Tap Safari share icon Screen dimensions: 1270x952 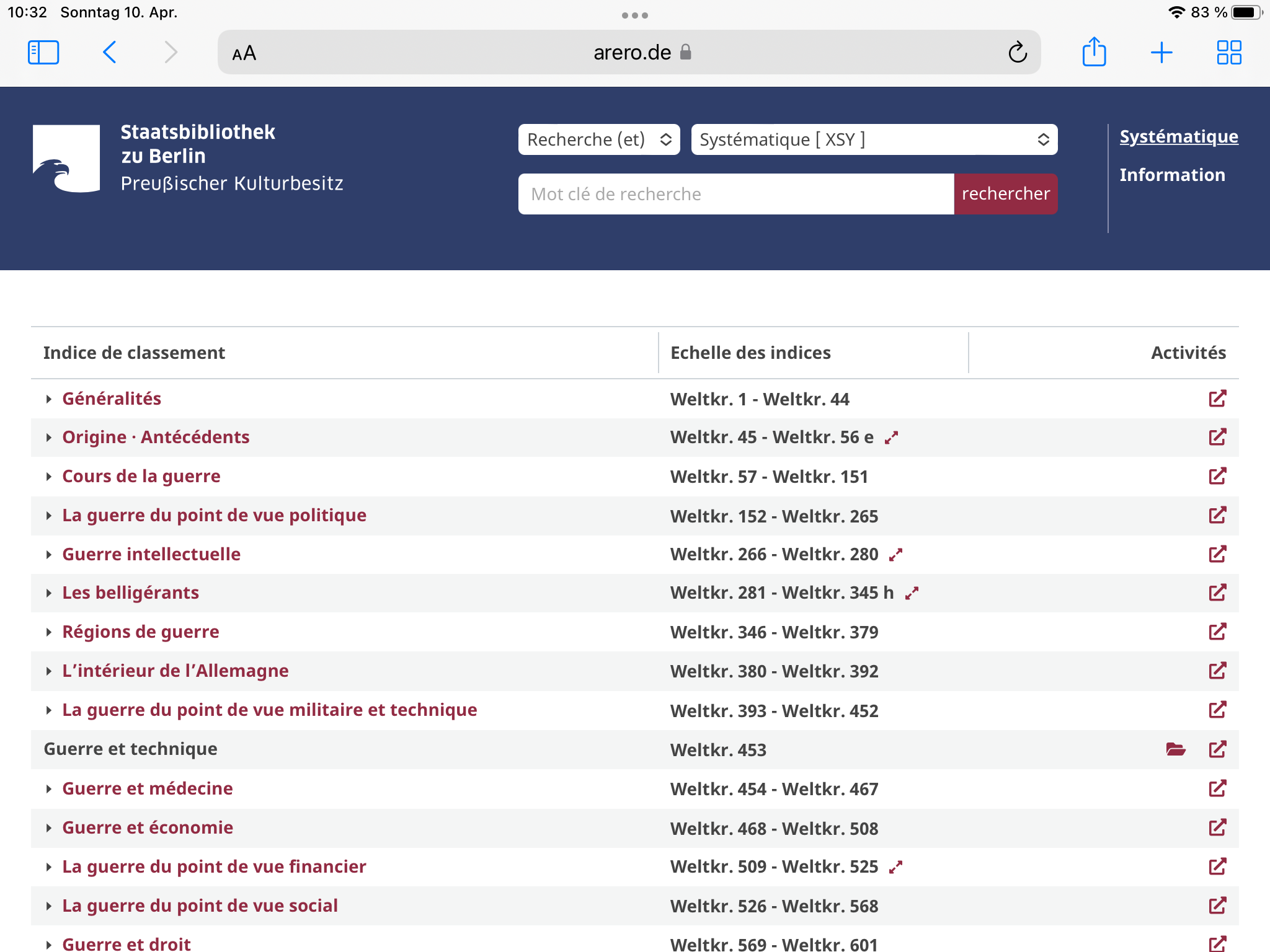click(1094, 52)
